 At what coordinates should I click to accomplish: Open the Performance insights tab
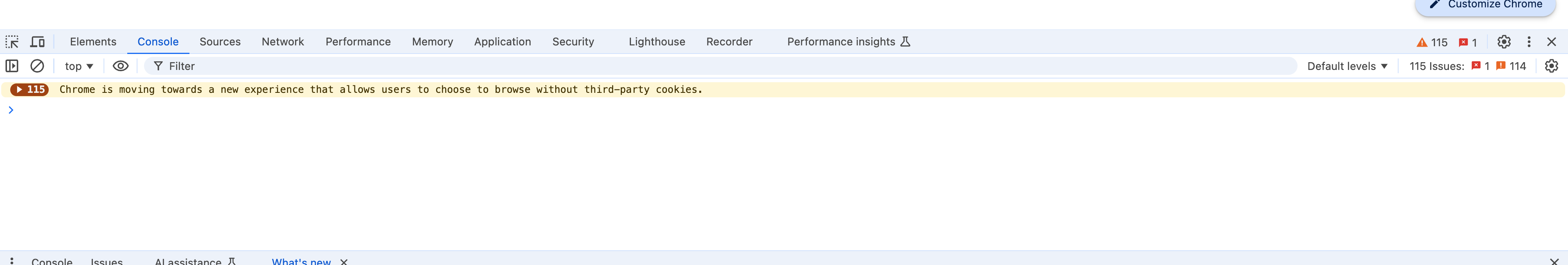848,42
